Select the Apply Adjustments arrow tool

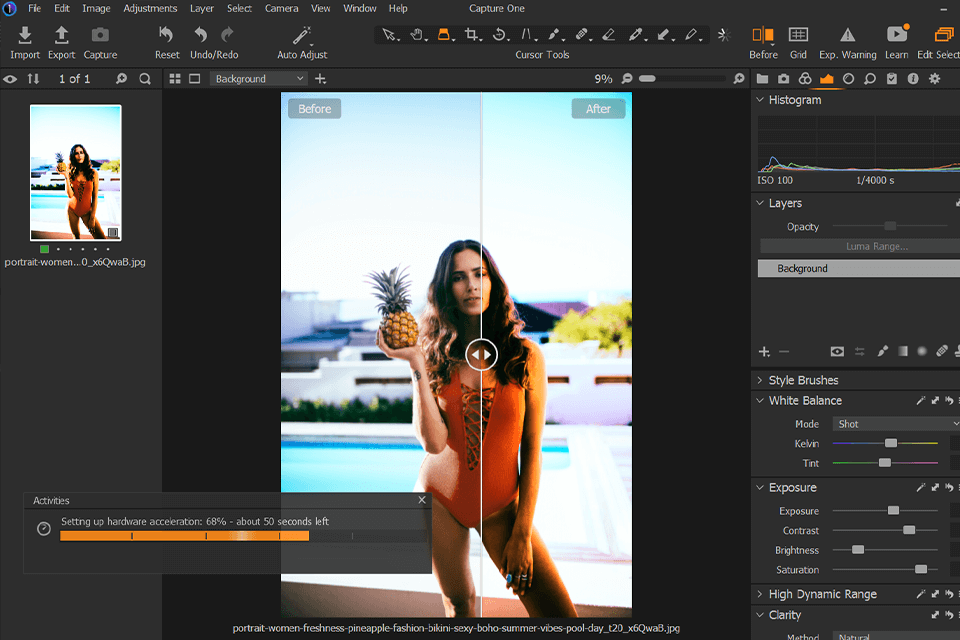pos(663,34)
